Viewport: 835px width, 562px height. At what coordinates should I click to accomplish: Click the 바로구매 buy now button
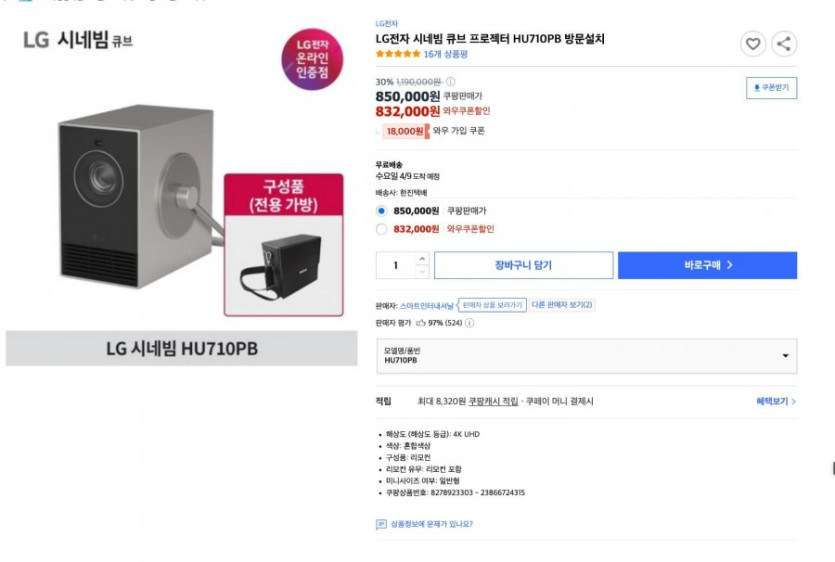[707, 265]
